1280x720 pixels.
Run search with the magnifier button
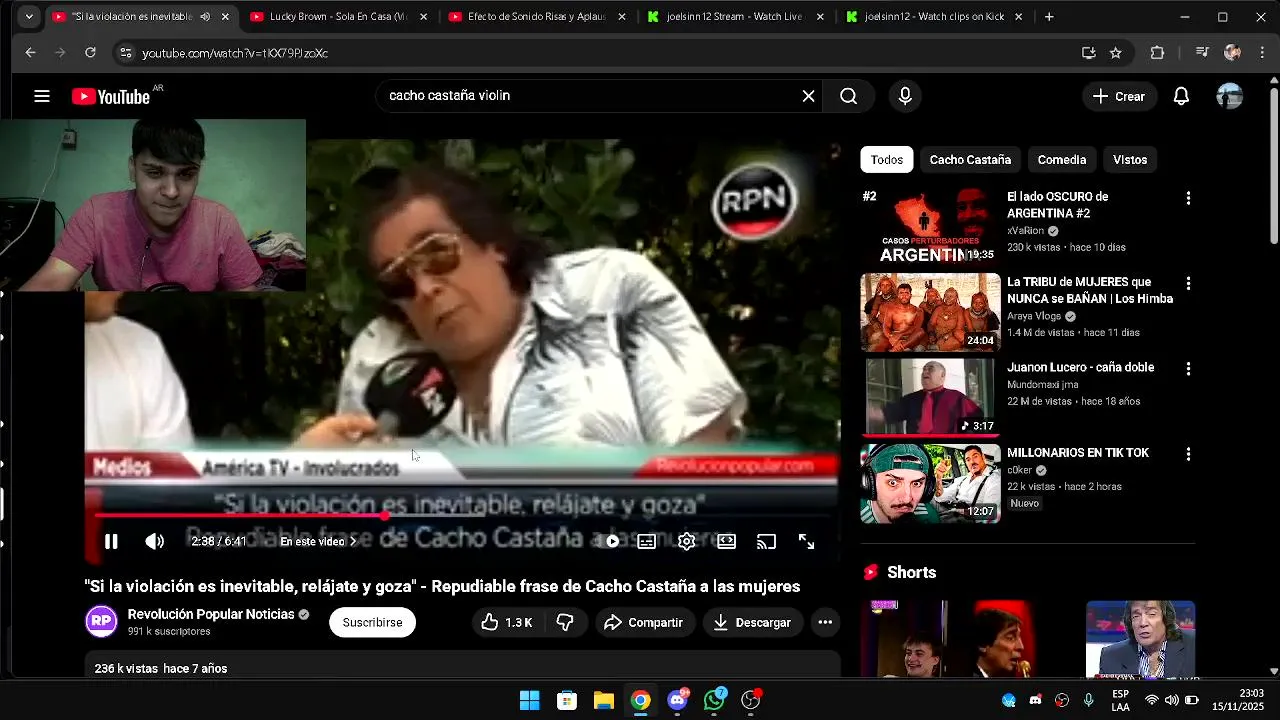pyautogui.click(x=848, y=96)
